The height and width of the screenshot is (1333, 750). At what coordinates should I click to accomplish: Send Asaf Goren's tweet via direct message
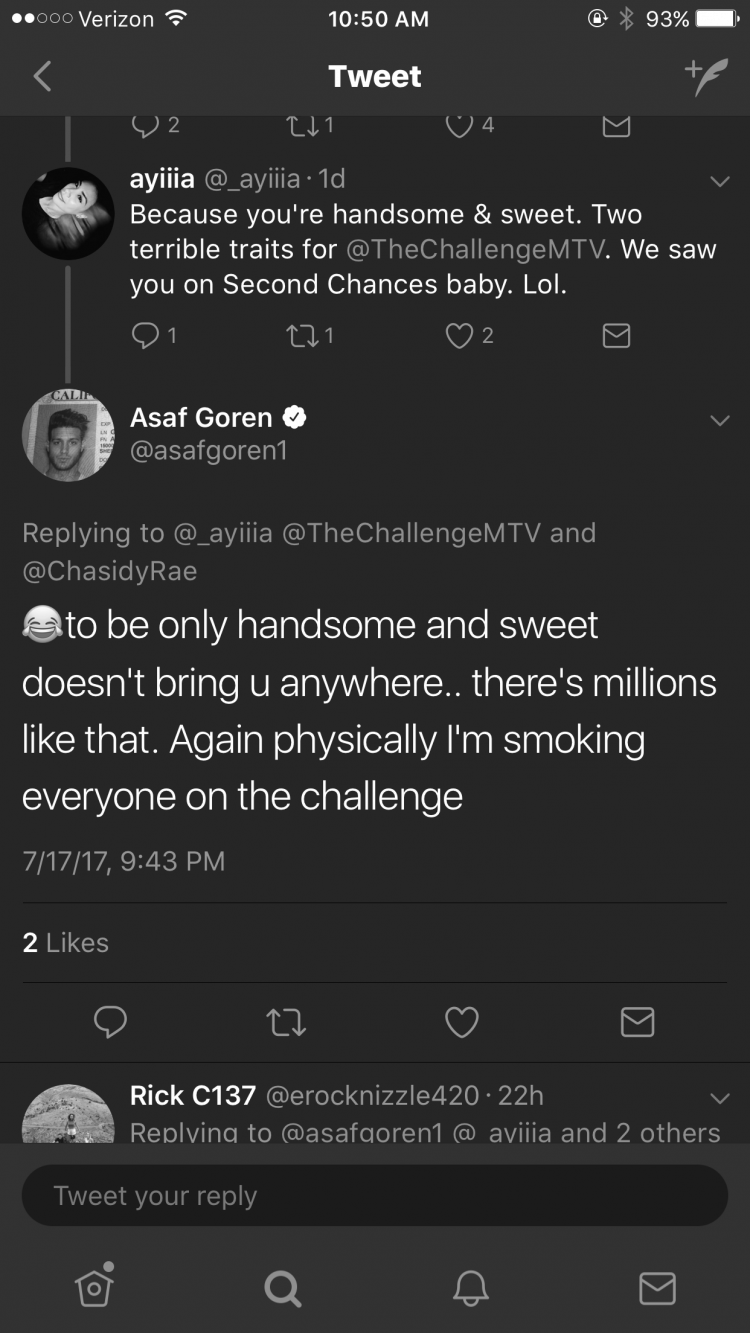pyautogui.click(x=637, y=1021)
